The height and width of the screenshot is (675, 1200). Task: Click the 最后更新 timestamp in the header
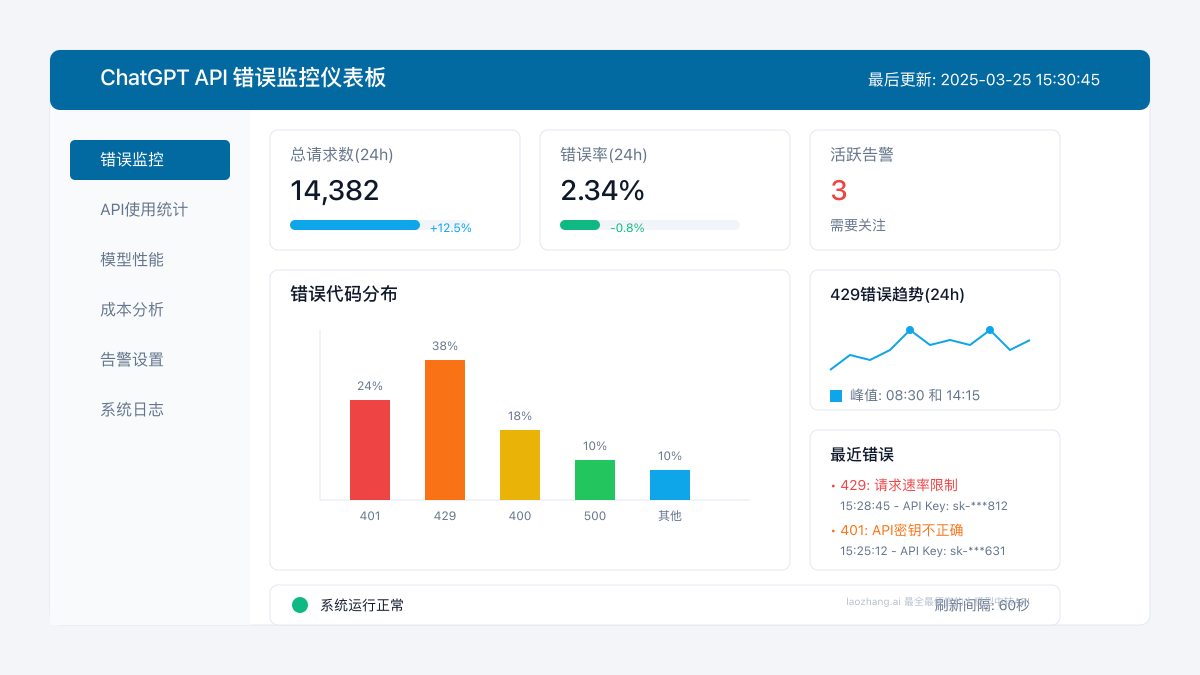coord(984,80)
